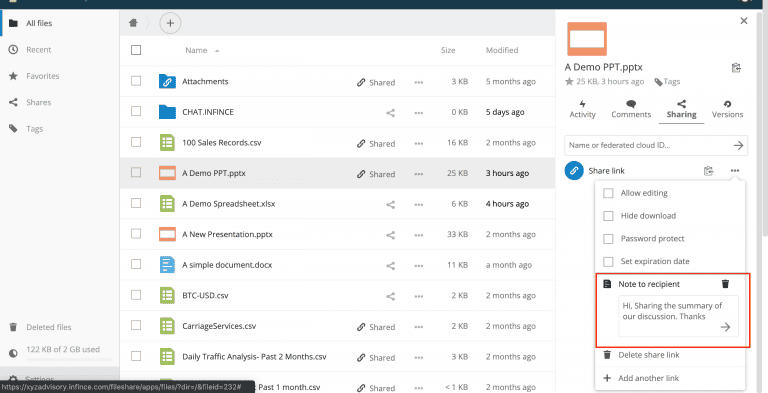The image size is (768, 393).
Task: Click the A Demo PPT.pptx file icon in the list
Action: click(167, 173)
